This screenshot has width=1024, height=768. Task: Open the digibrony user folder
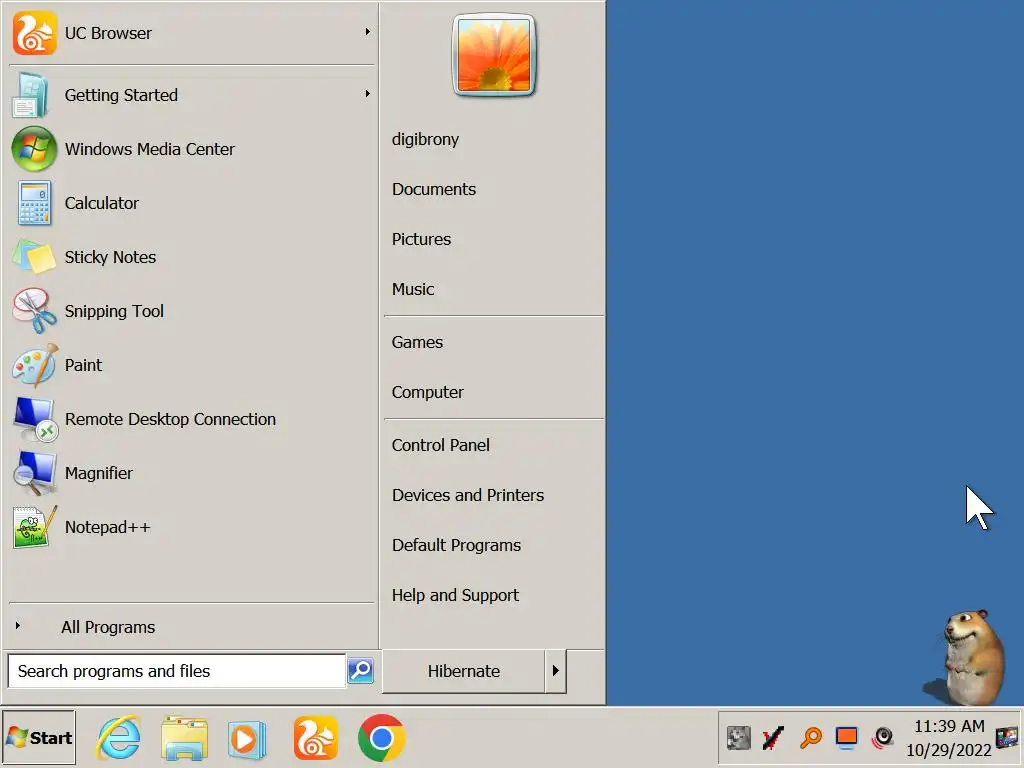tap(425, 139)
